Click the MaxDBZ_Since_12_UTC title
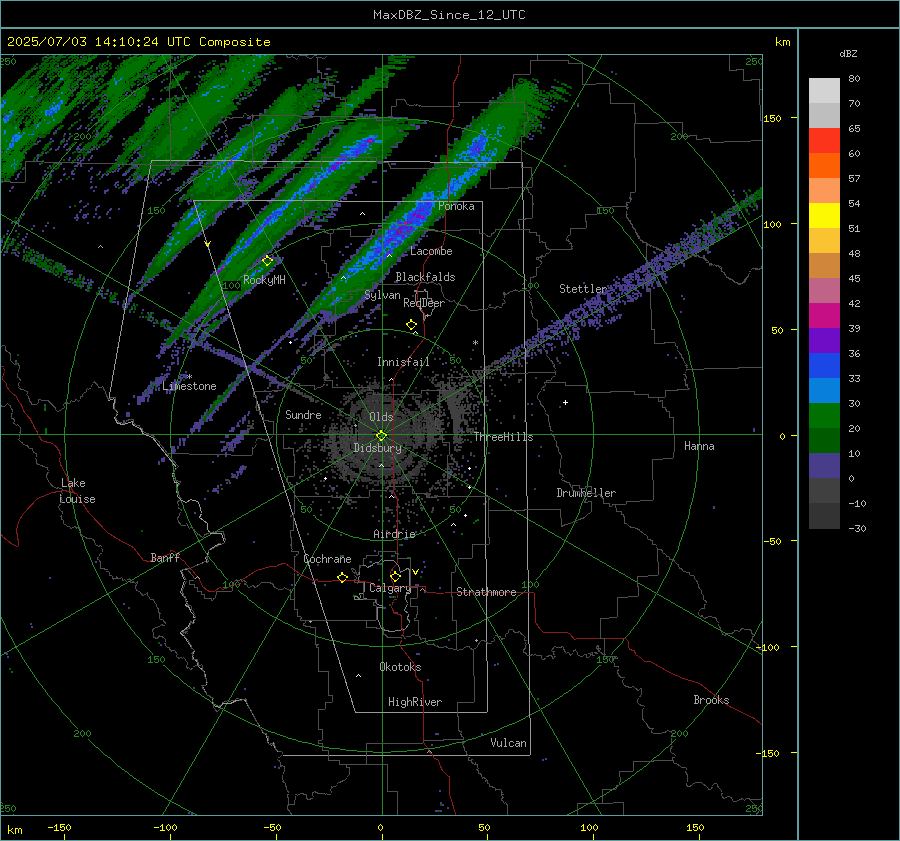 click(x=449, y=15)
